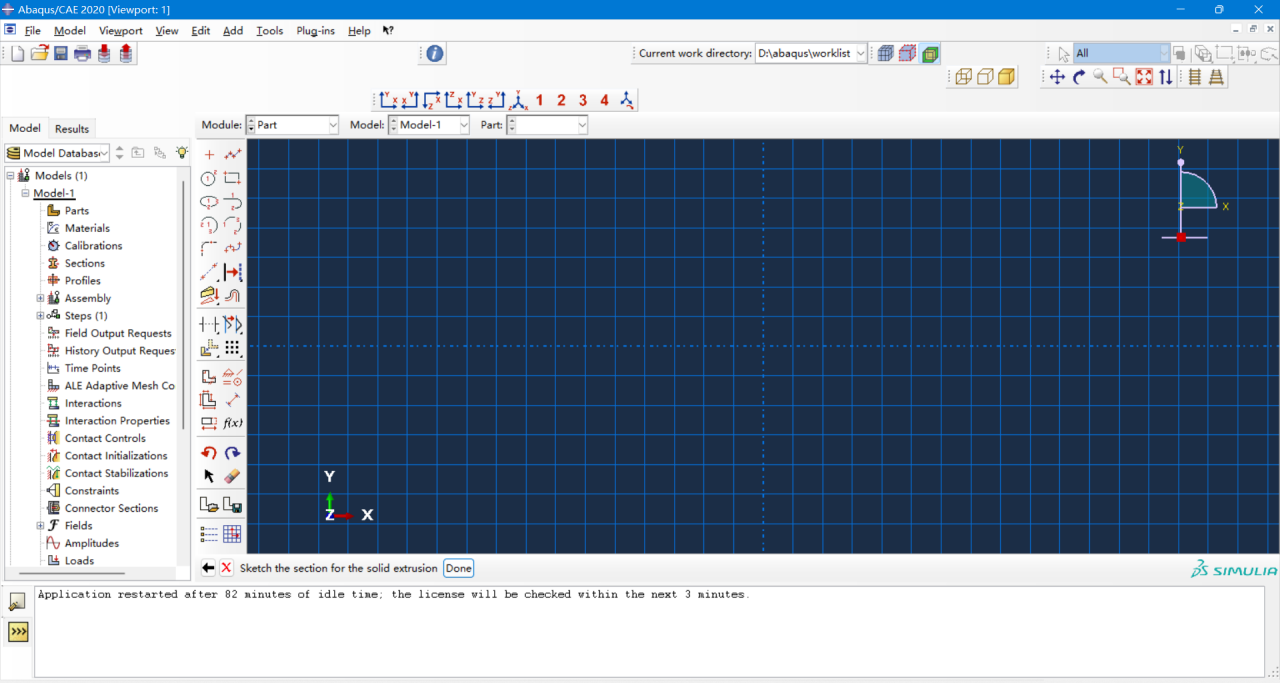The width and height of the screenshot is (1280, 684).
Task: Expand the Fields tree node
Action: [41, 526]
